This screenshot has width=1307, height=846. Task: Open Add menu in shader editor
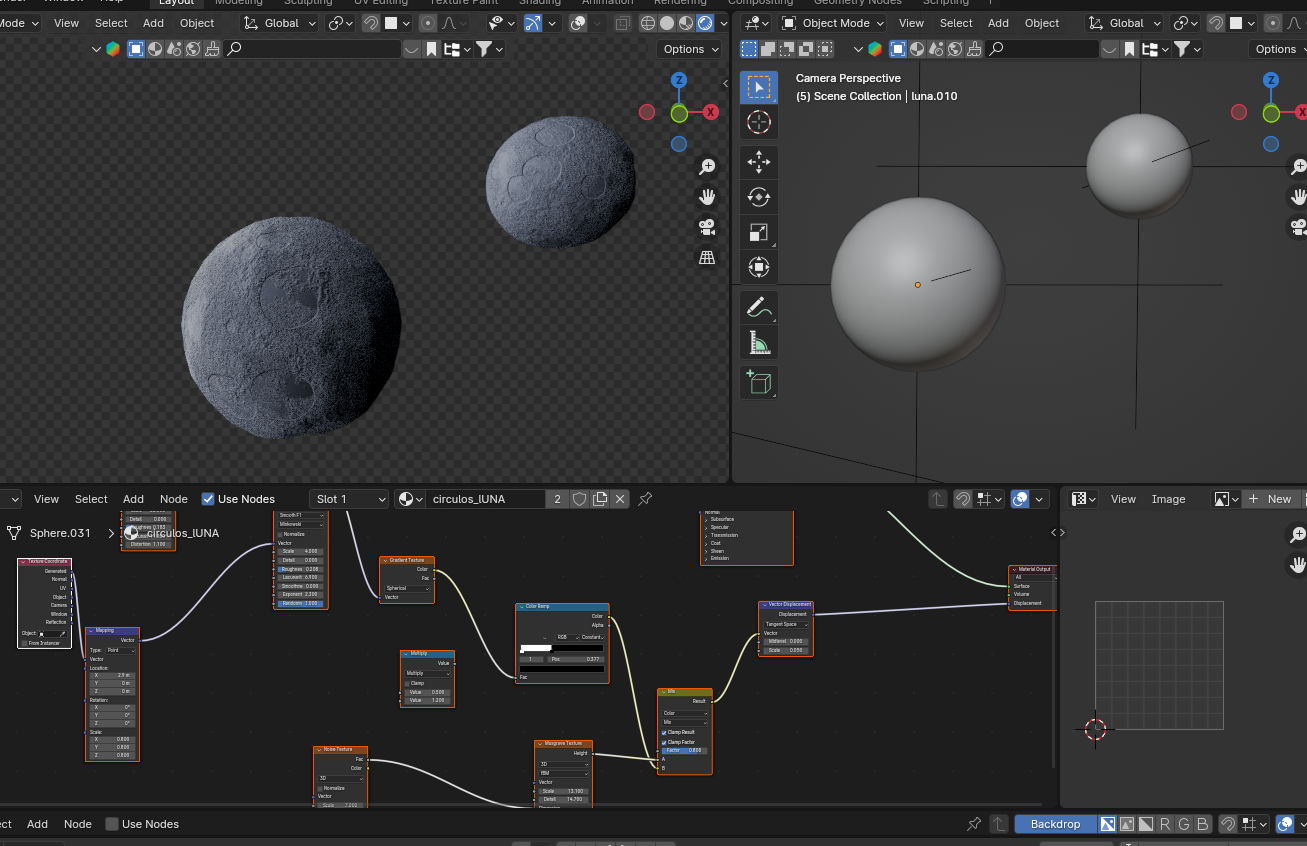(x=133, y=499)
